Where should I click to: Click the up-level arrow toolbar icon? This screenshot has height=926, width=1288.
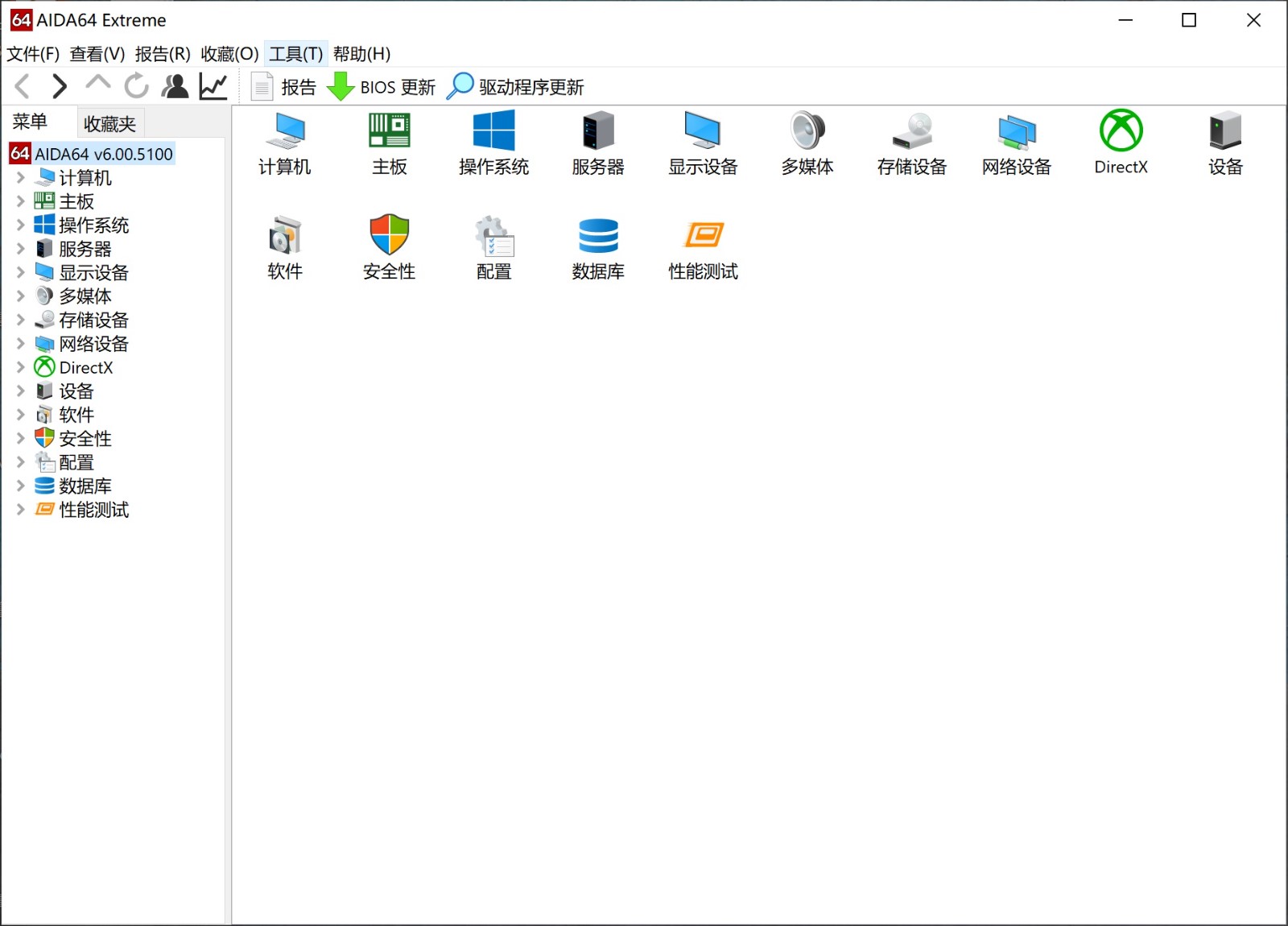point(97,82)
